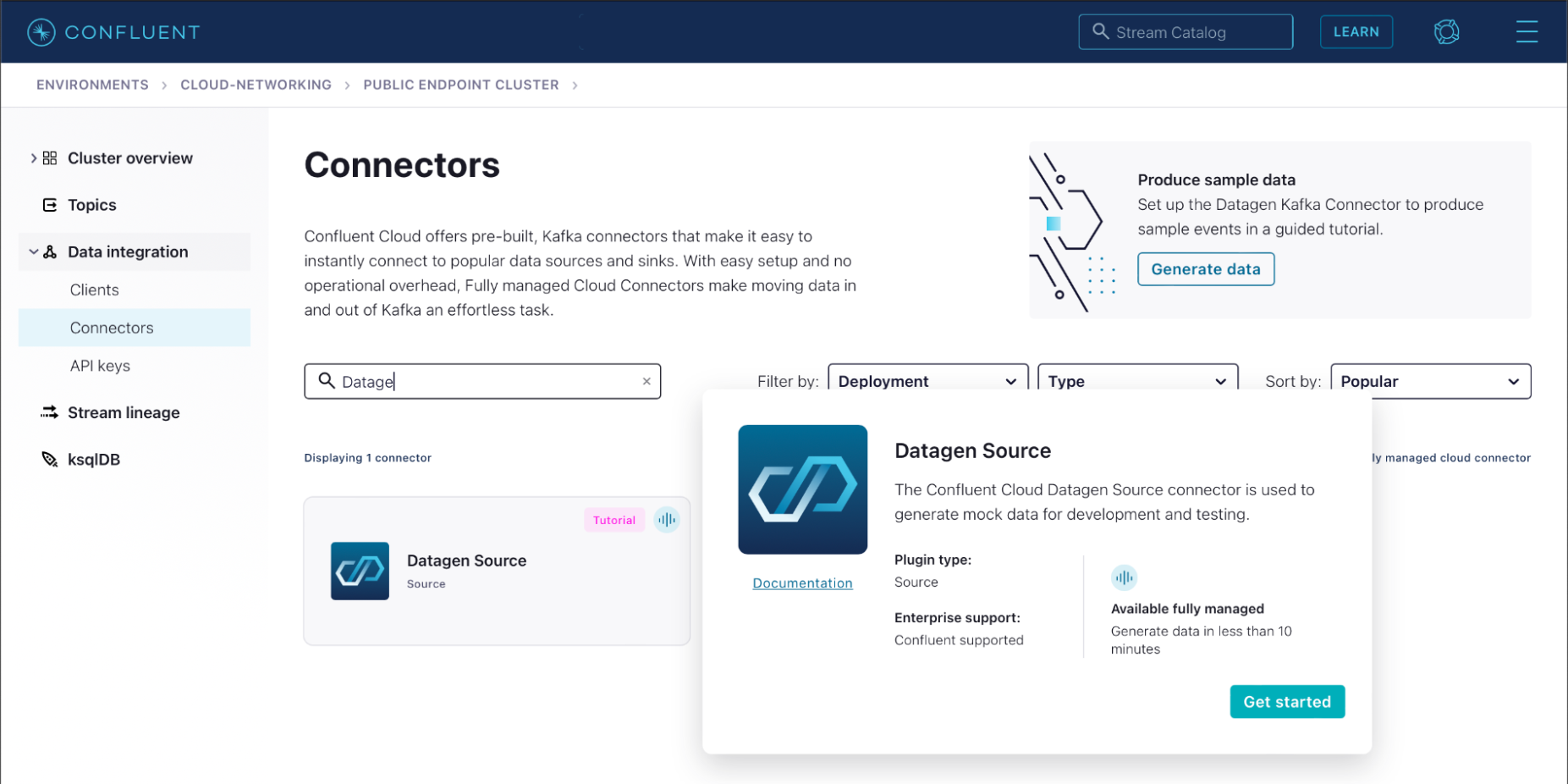The height and width of the screenshot is (784, 1568).
Task: Open the Deployment filter dropdown
Action: pyautogui.click(x=927, y=382)
